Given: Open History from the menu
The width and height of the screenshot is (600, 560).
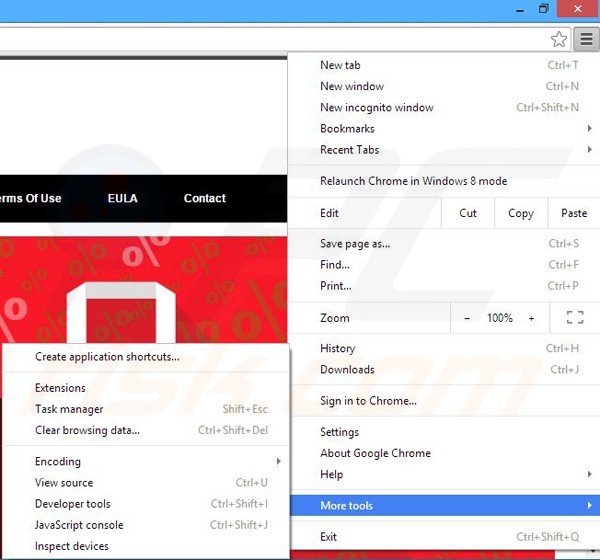Looking at the screenshot, I should pos(445,348).
